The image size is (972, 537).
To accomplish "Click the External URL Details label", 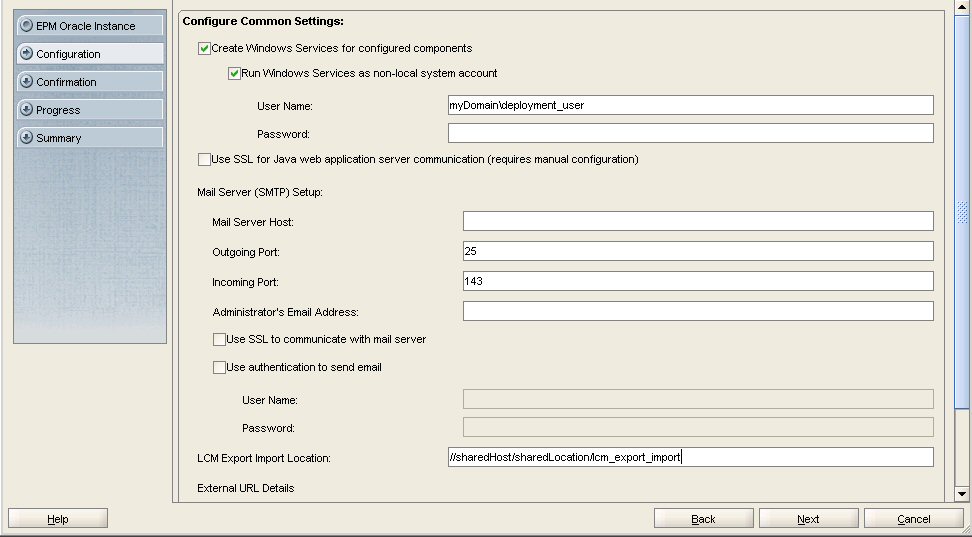I will pyautogui.click(x=245, y=488).
